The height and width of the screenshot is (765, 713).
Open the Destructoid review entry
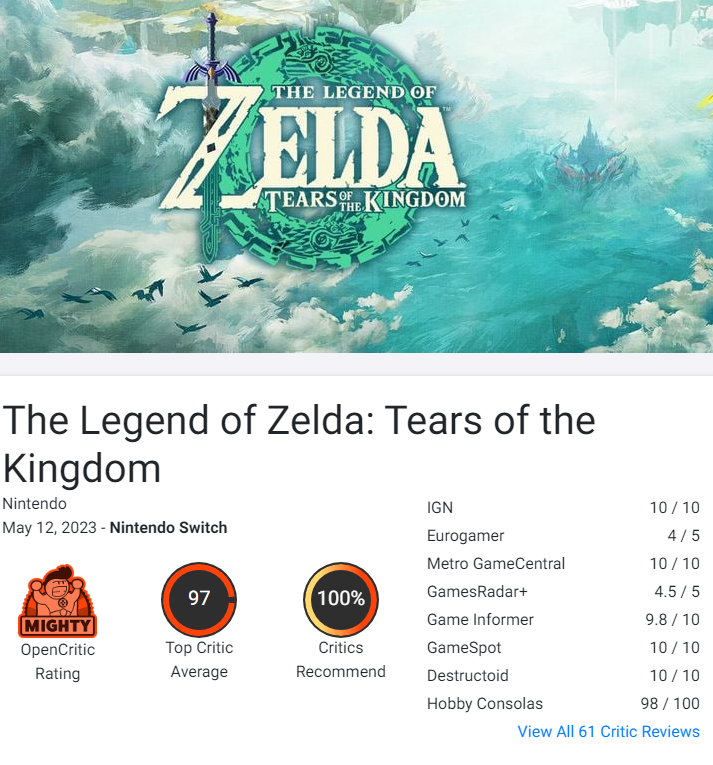tap(563, 675)
